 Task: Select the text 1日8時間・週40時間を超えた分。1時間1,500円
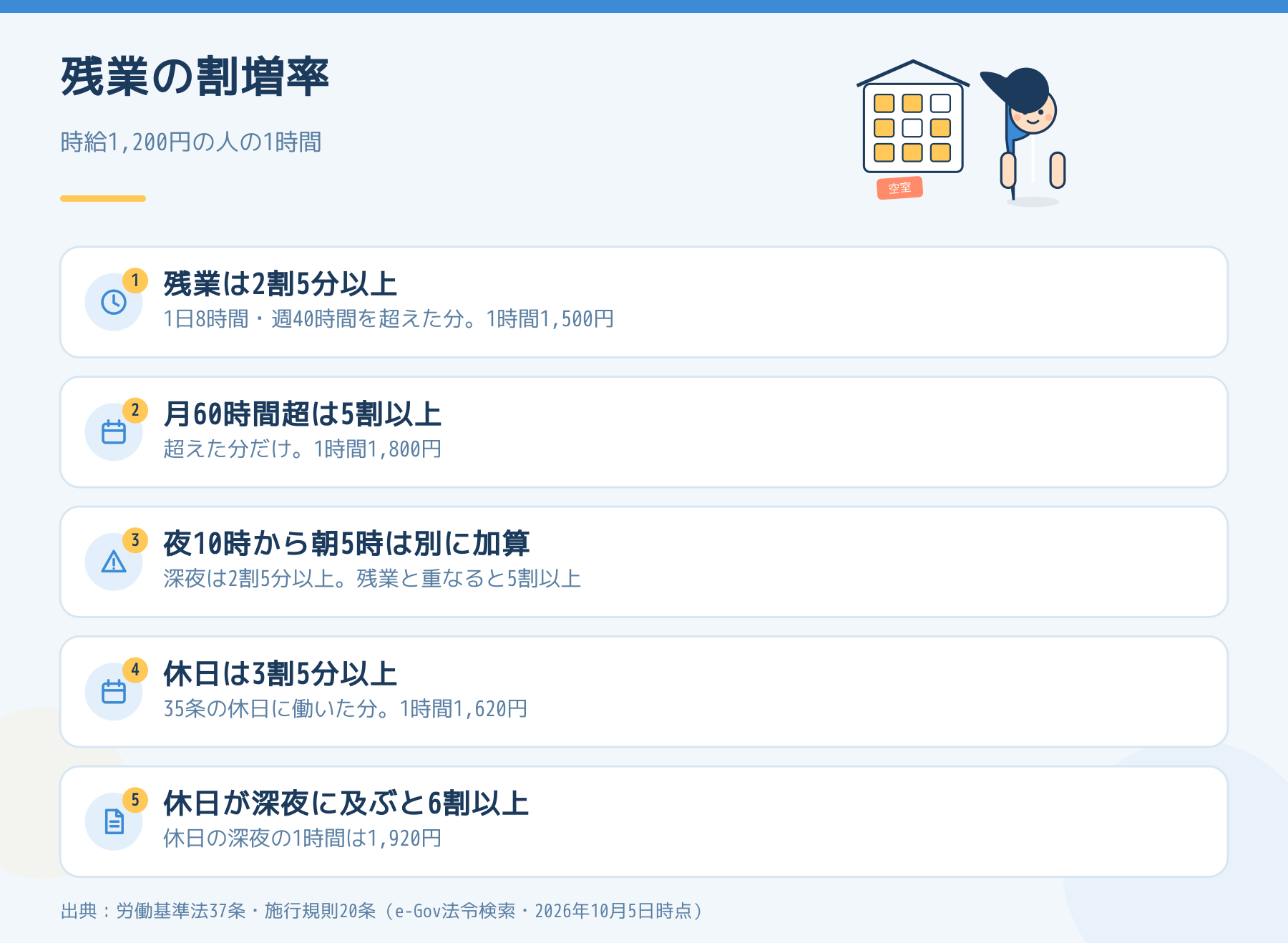tap(389, 319)
